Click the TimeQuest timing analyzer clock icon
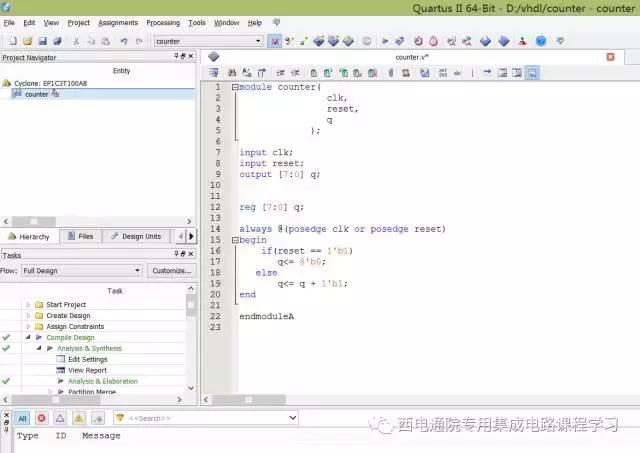This screenshot has height=453, width=640. tap(433, 41)
